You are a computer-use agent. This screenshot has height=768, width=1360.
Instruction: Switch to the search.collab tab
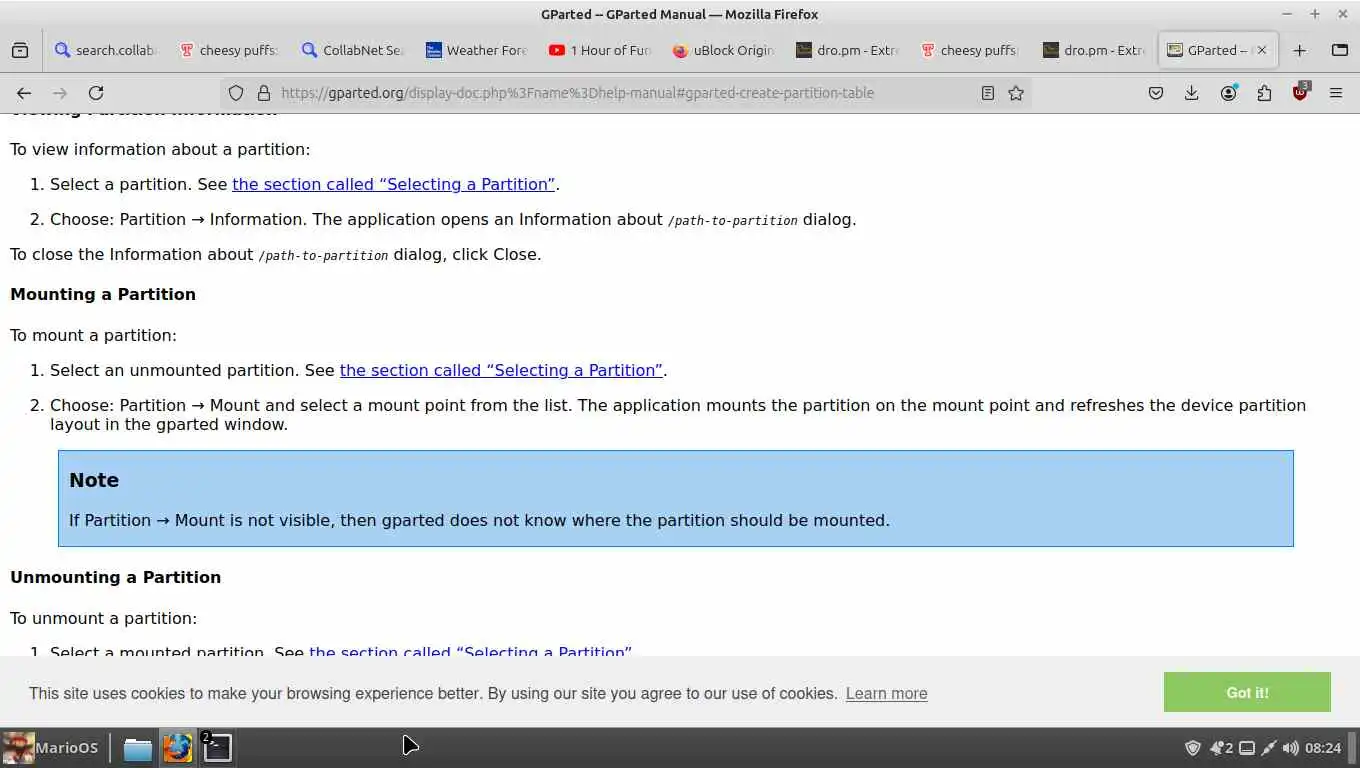pyautogui.click(x=106, y=50)
